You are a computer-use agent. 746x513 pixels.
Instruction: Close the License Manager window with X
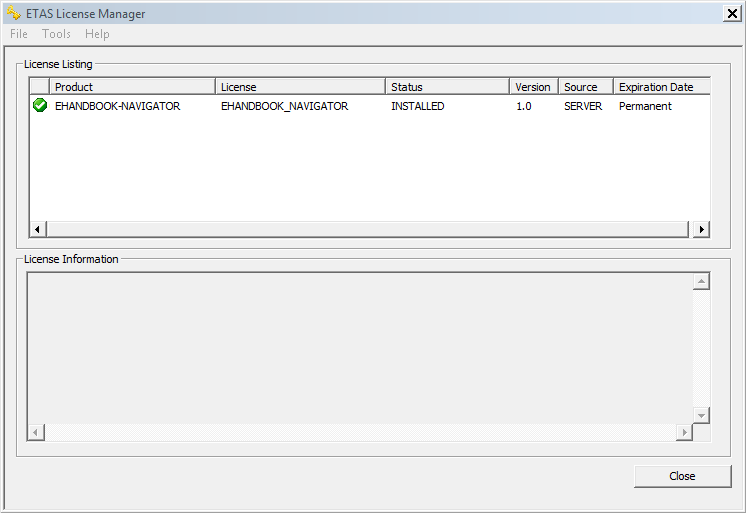[732, 13]
